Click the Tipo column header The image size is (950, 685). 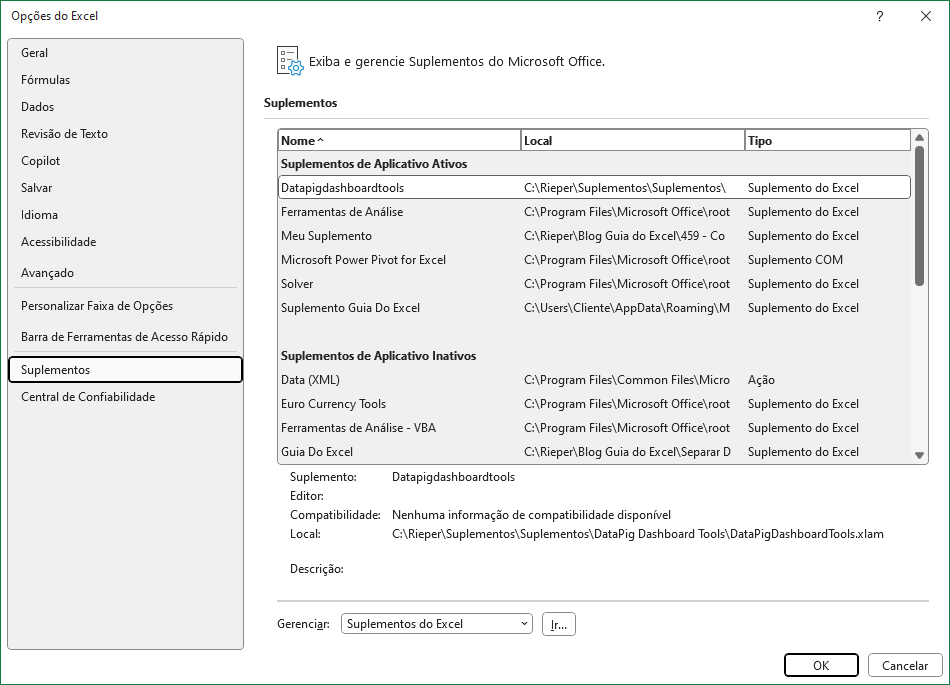point(826,141)
